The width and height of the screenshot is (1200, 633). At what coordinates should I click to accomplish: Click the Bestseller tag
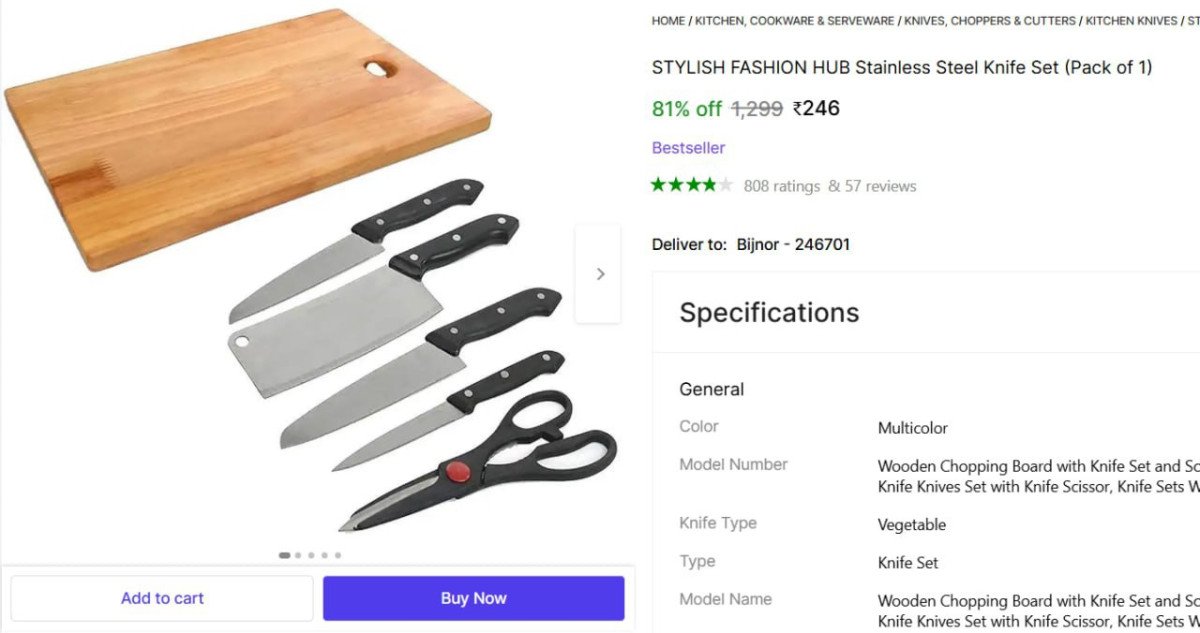[x=688, y=148]
